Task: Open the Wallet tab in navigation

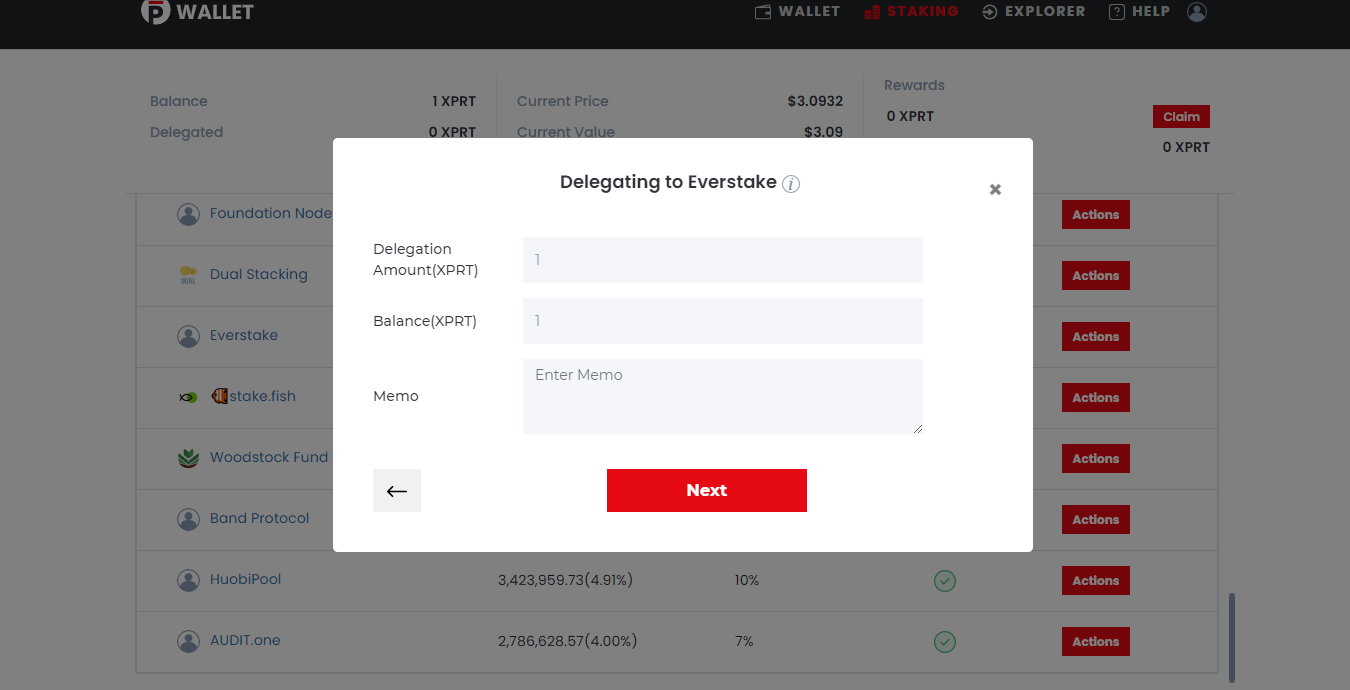Action: (797, 12)
